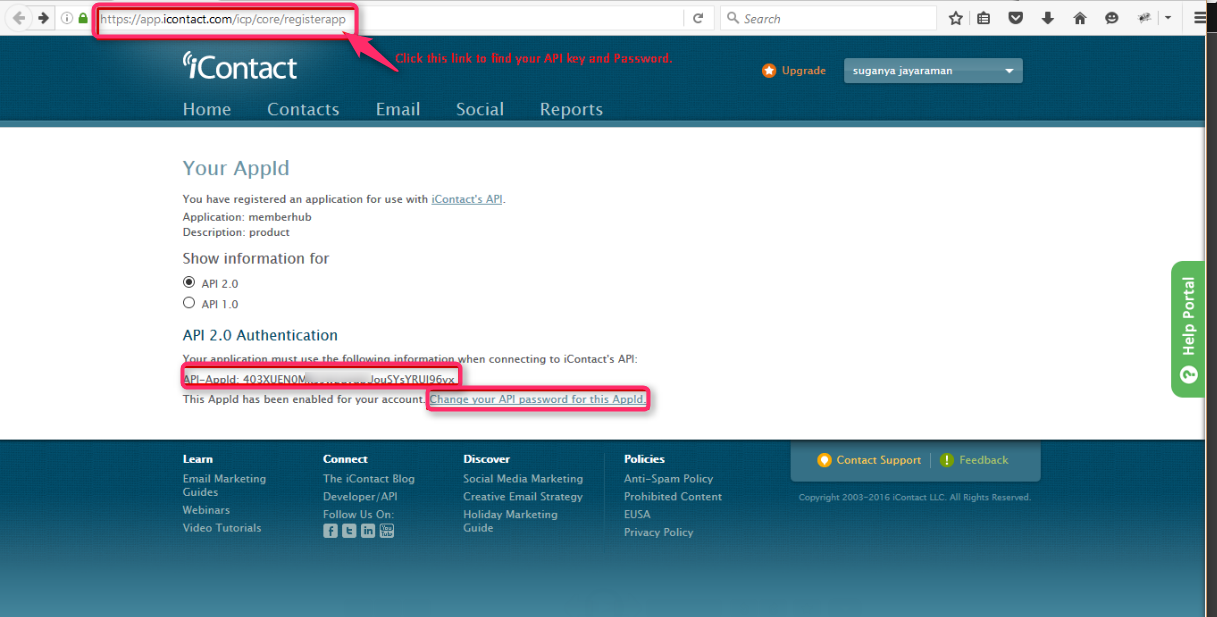Select the API 2.0 radio button
Viewport: 1217px width, 617px height.
tap(189, 283)
